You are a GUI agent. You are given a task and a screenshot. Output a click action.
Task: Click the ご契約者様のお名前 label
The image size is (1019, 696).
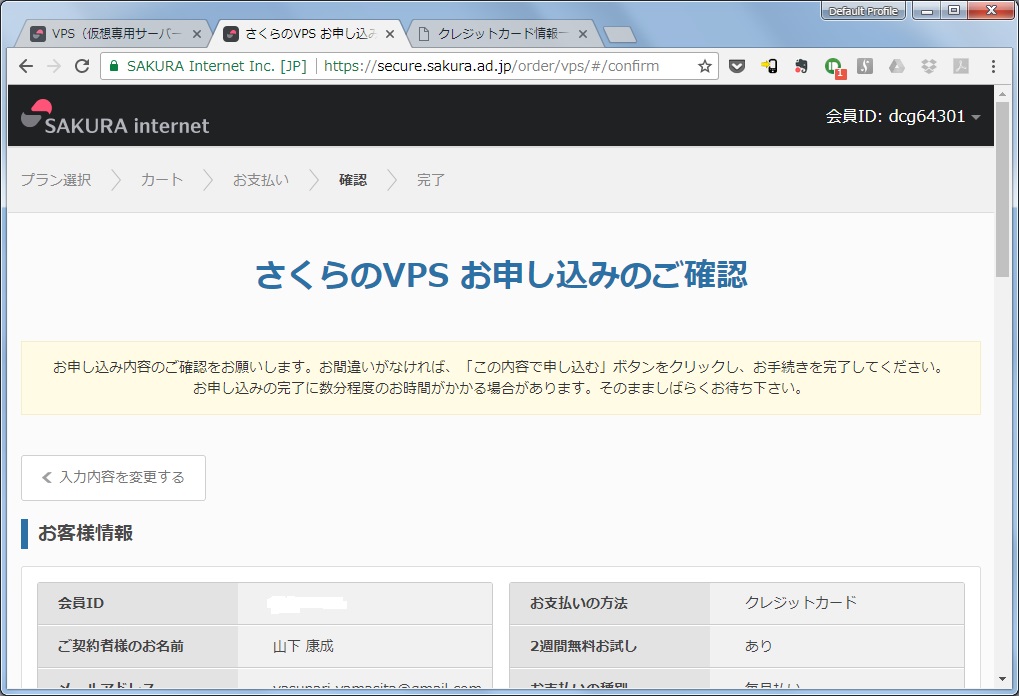[x=120, y=646]
